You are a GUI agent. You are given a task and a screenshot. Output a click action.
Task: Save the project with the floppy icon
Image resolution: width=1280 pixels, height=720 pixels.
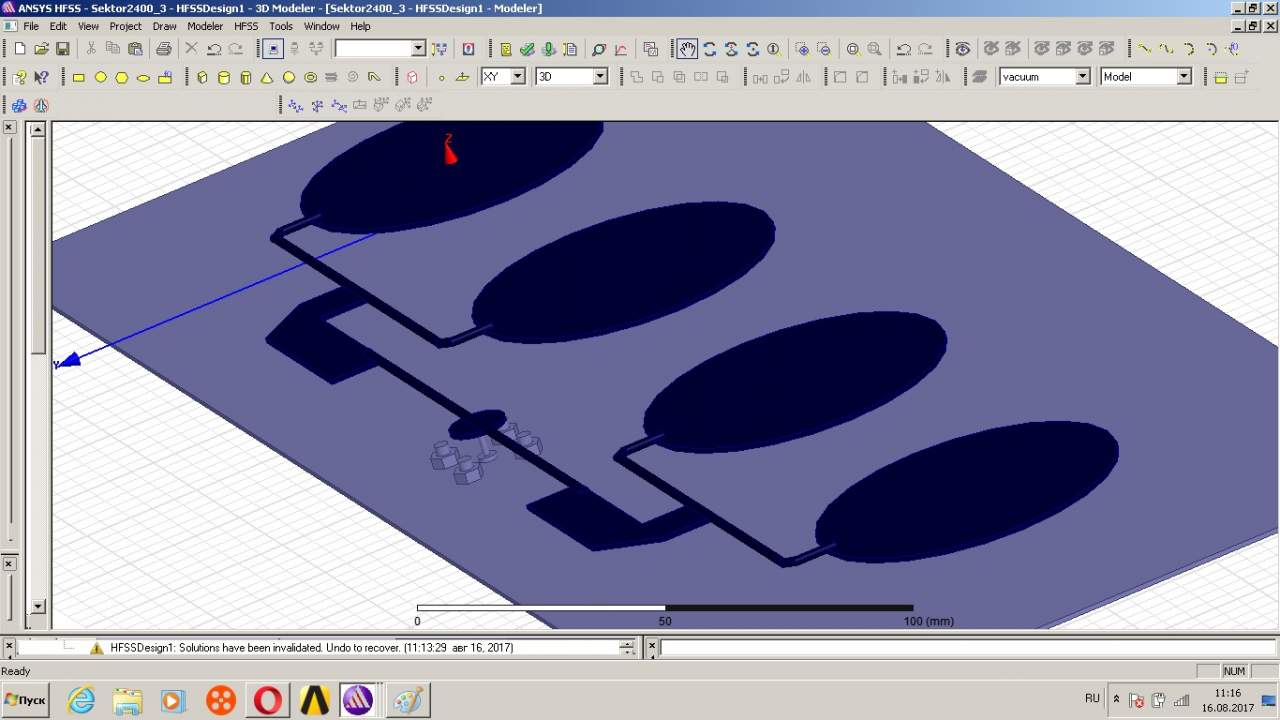pyautogui.click(x=63, y=49)
